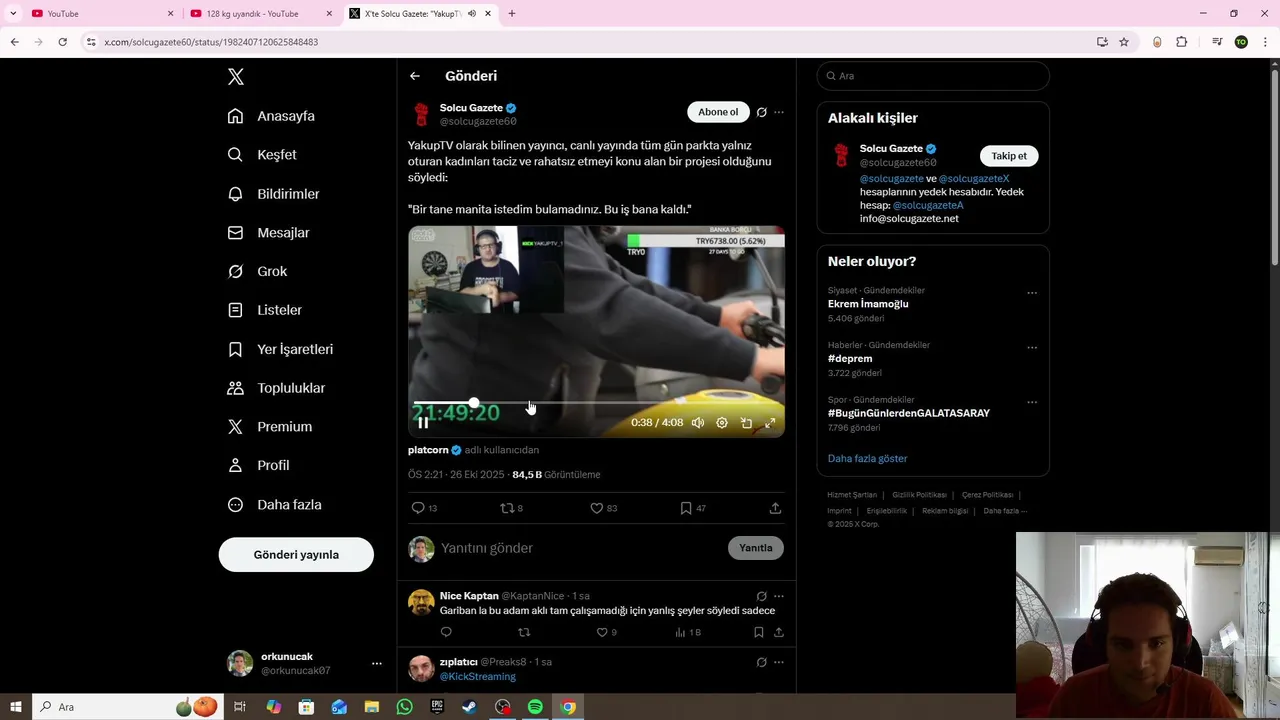Click the Gönderi yayınla button
This screenshot has width=1280, height=720.
(296, 555)
